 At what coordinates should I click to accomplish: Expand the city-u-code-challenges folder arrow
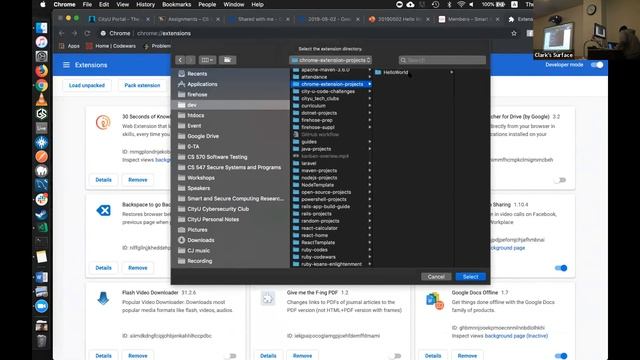369,91
